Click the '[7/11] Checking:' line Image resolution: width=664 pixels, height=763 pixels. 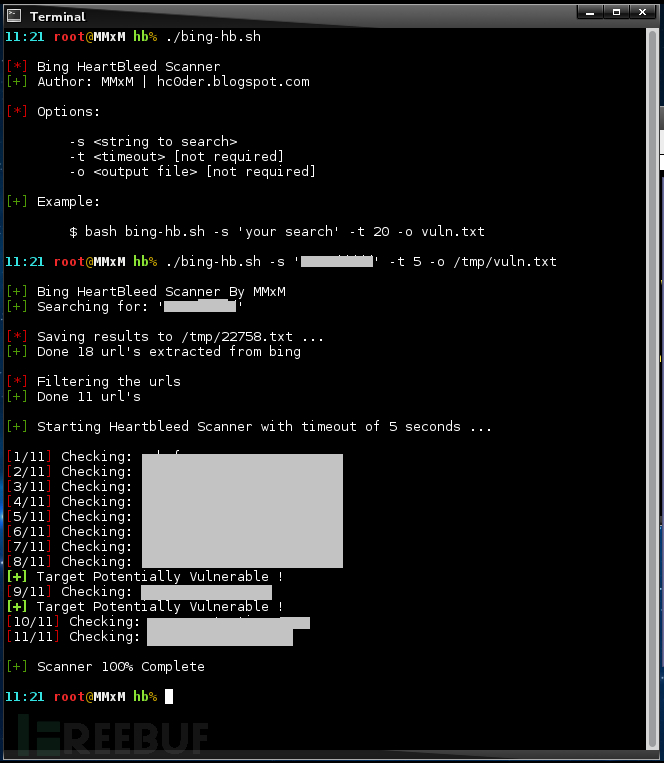click(69, 547)
